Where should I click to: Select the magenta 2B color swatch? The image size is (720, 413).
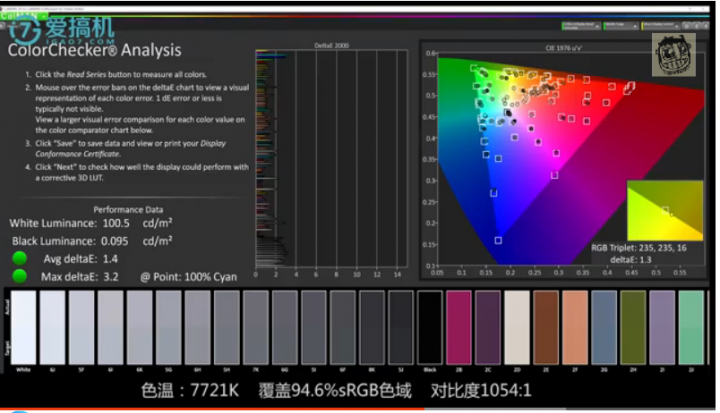[459, 327]
